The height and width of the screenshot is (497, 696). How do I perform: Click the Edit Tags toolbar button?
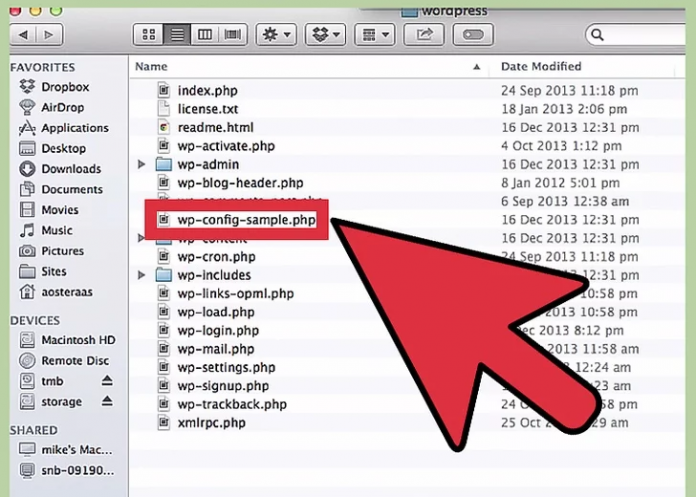pyautogui.click(x=474, y=34)
